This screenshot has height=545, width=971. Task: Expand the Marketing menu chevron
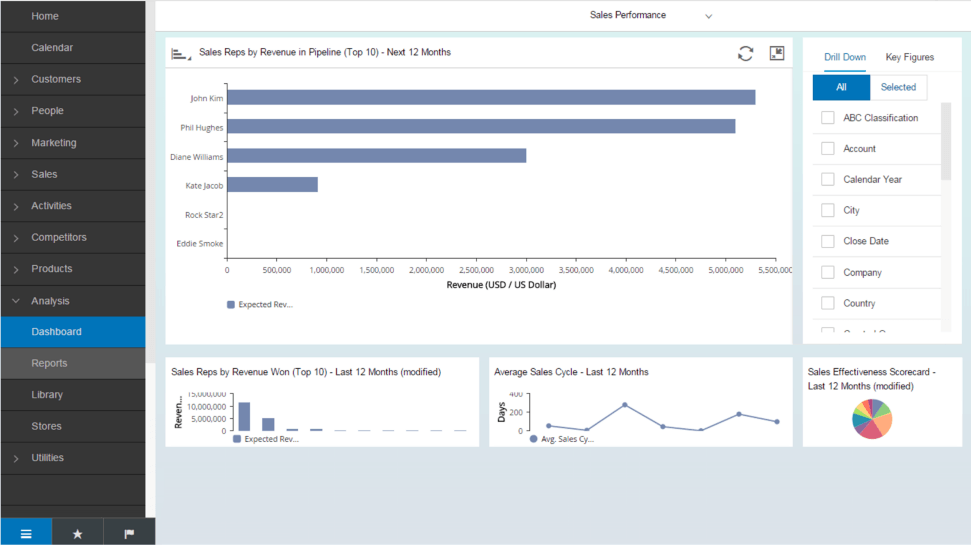click(x=16, y=143)
